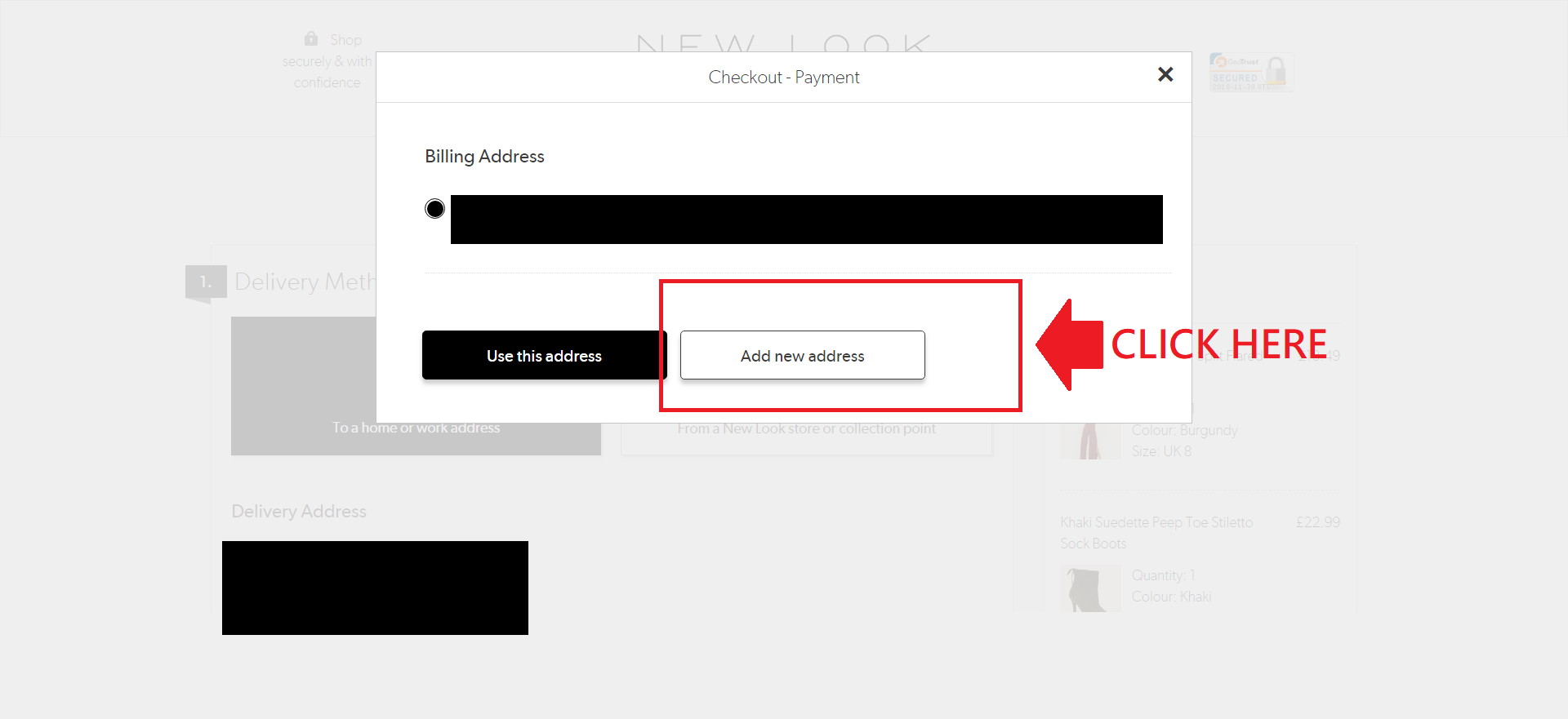This screenshot has height=719, width=1568.
Task: Click the padlock secure shopping icon
Action: [311, 38]
